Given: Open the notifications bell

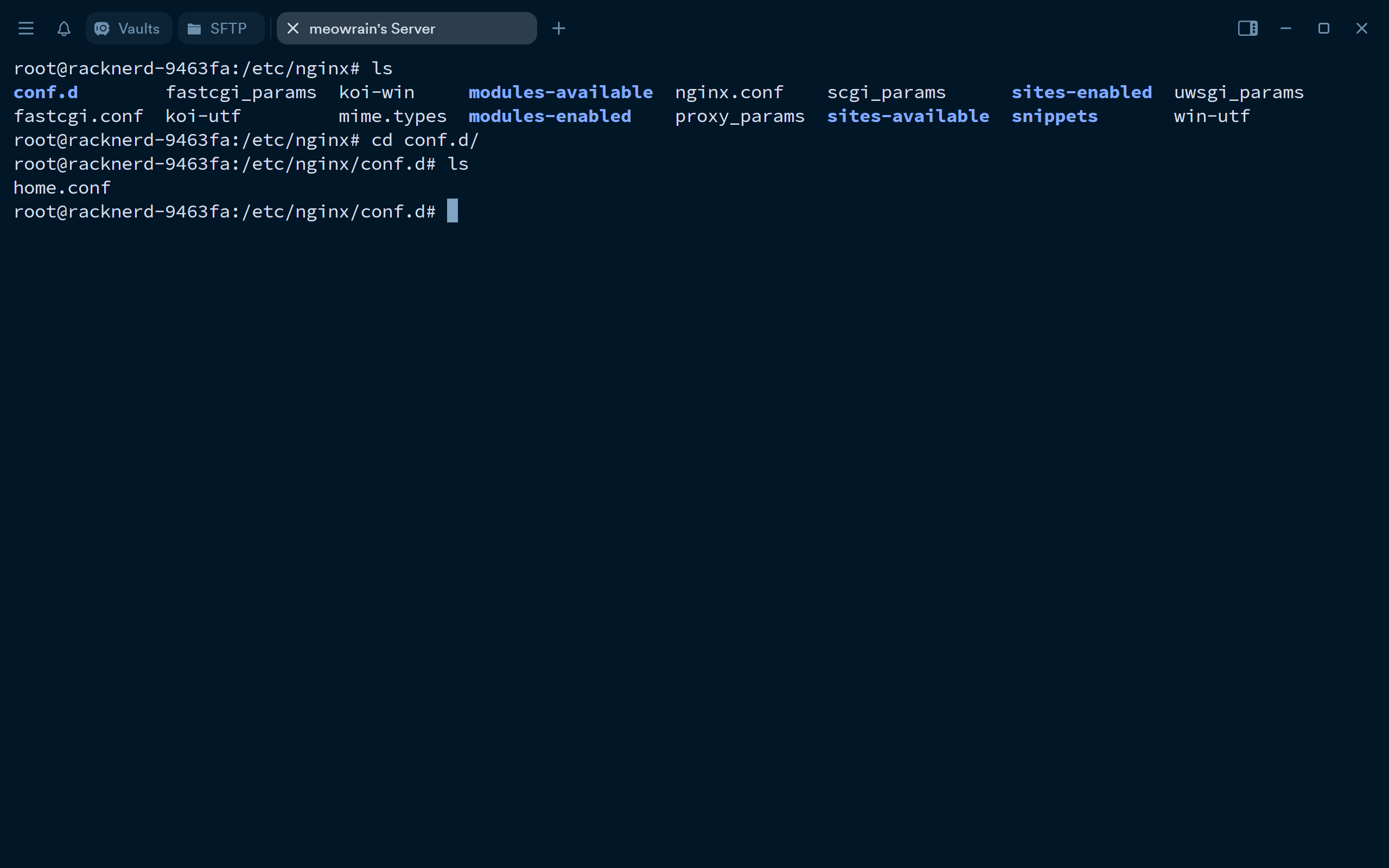Looking at the screenshot, I should [x=63, y=28].
